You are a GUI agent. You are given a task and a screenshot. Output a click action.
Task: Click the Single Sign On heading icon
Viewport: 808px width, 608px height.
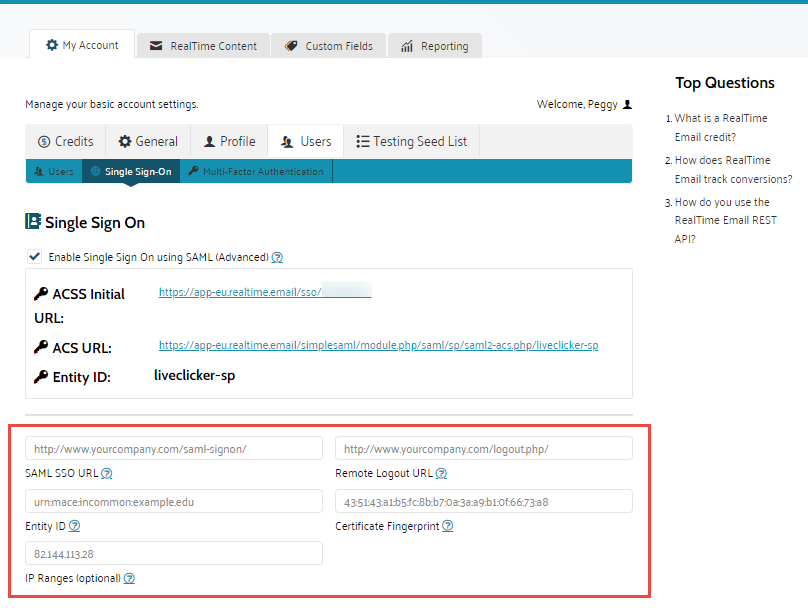click(33, 222)
